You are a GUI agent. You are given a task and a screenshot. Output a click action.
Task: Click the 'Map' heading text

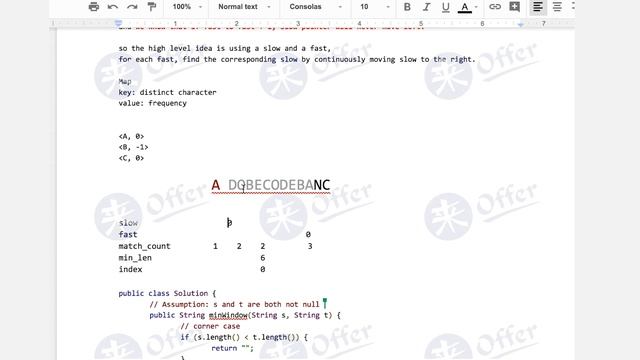[125, 82]
